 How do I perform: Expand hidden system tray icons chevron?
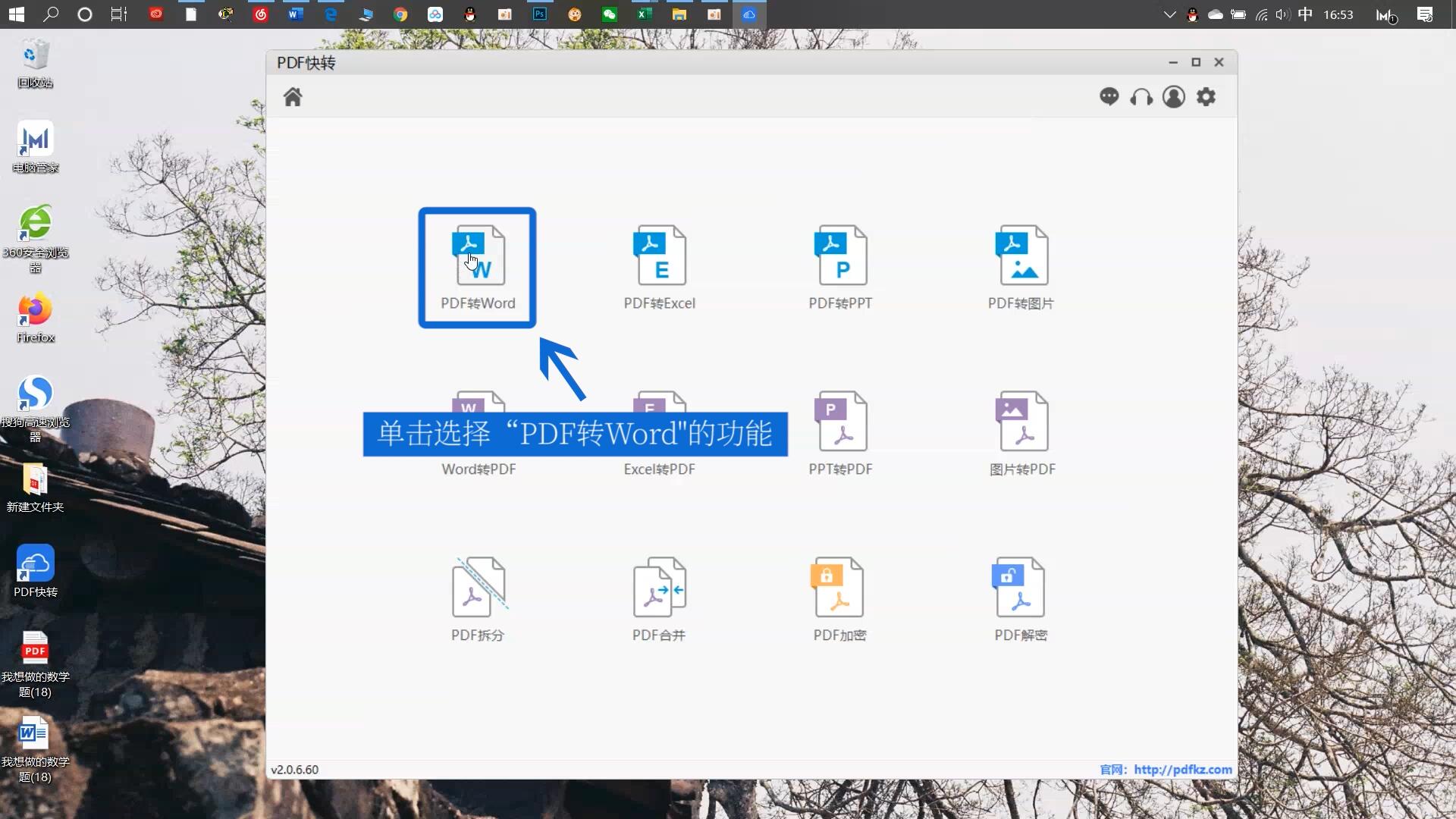pyautogui.click(x=1169, y=14)
